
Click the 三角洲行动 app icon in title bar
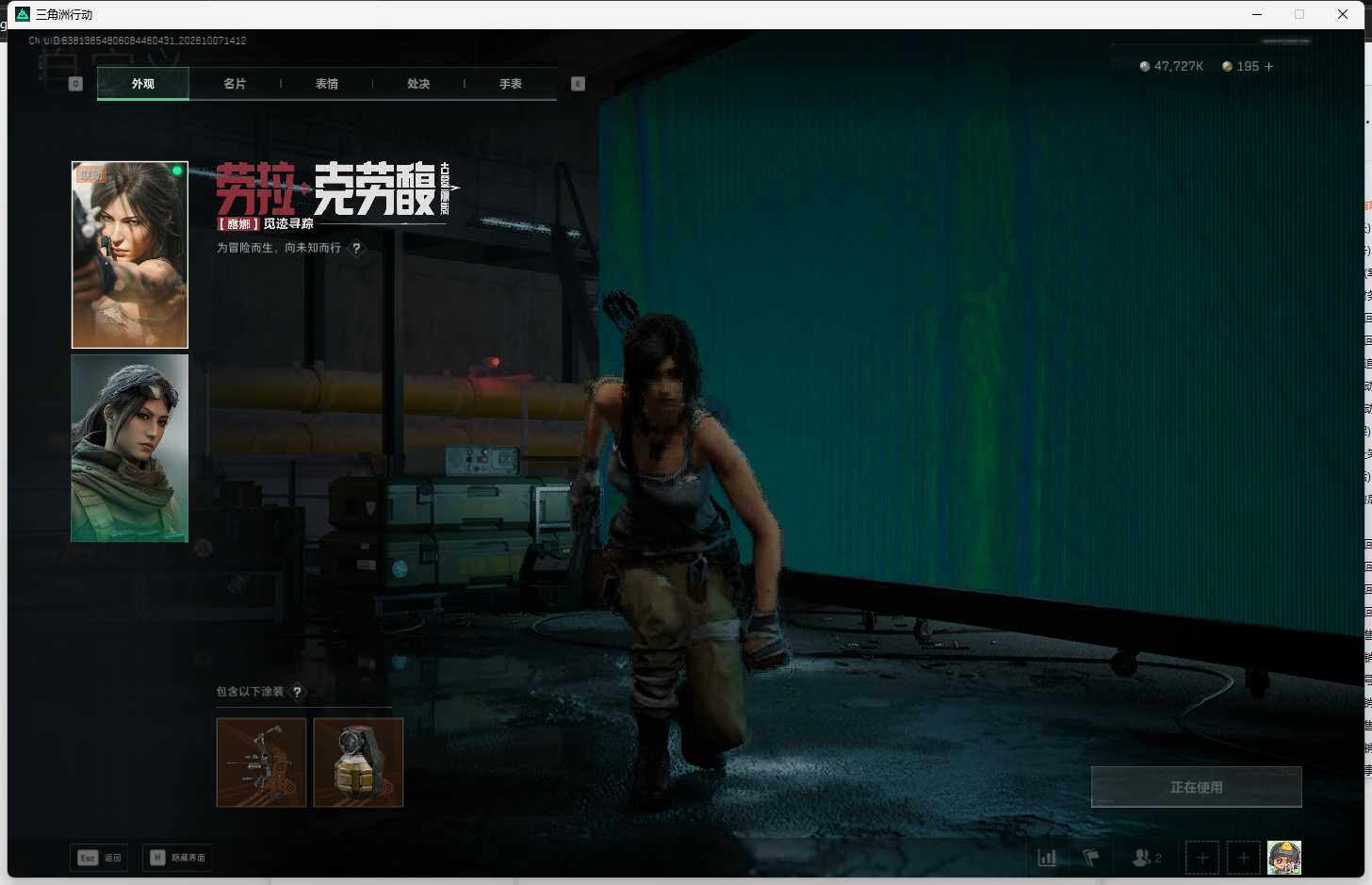point(23,14)
